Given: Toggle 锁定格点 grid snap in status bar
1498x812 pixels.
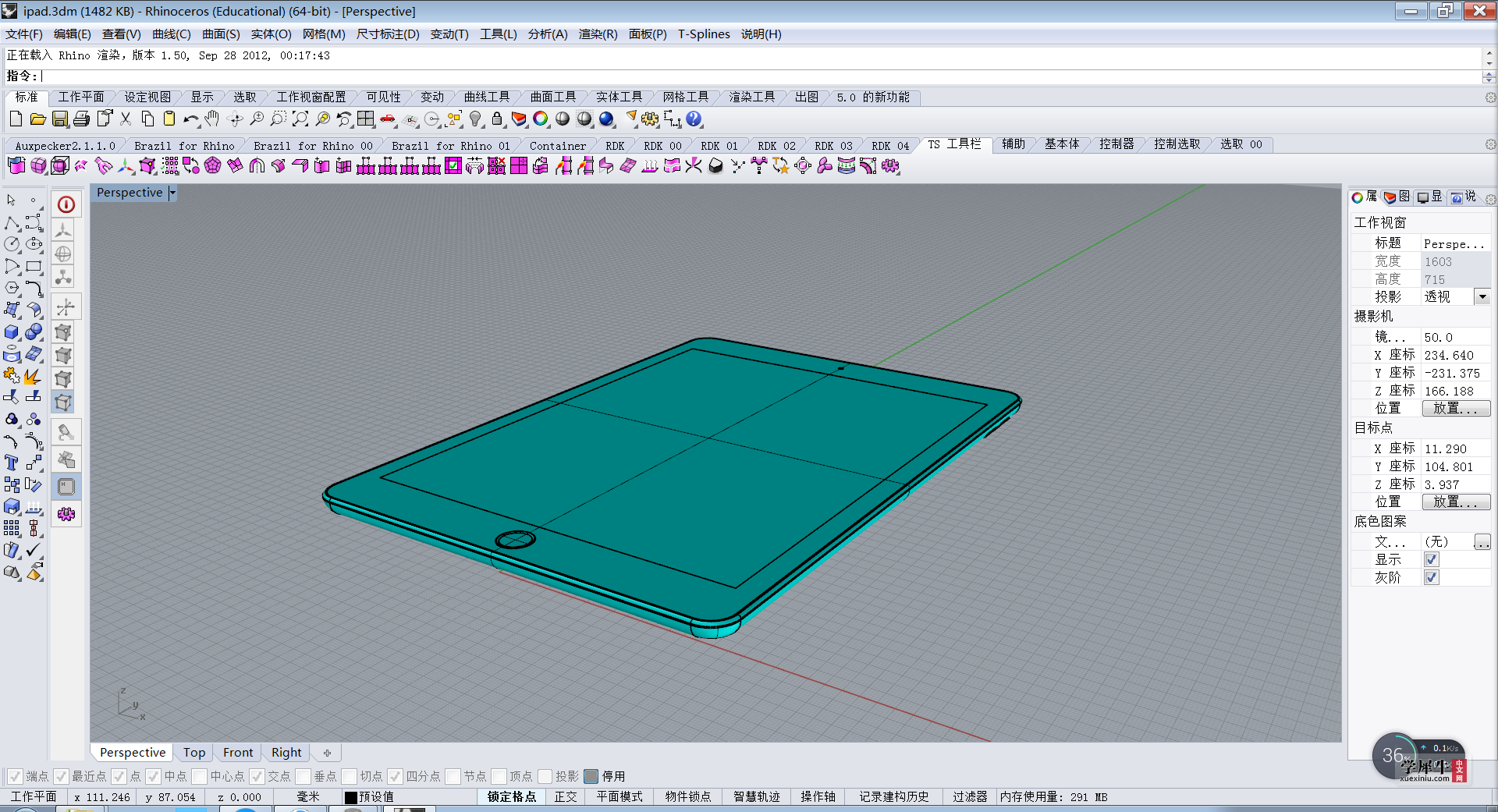Looking at the screenshot, I should [512, 796].
